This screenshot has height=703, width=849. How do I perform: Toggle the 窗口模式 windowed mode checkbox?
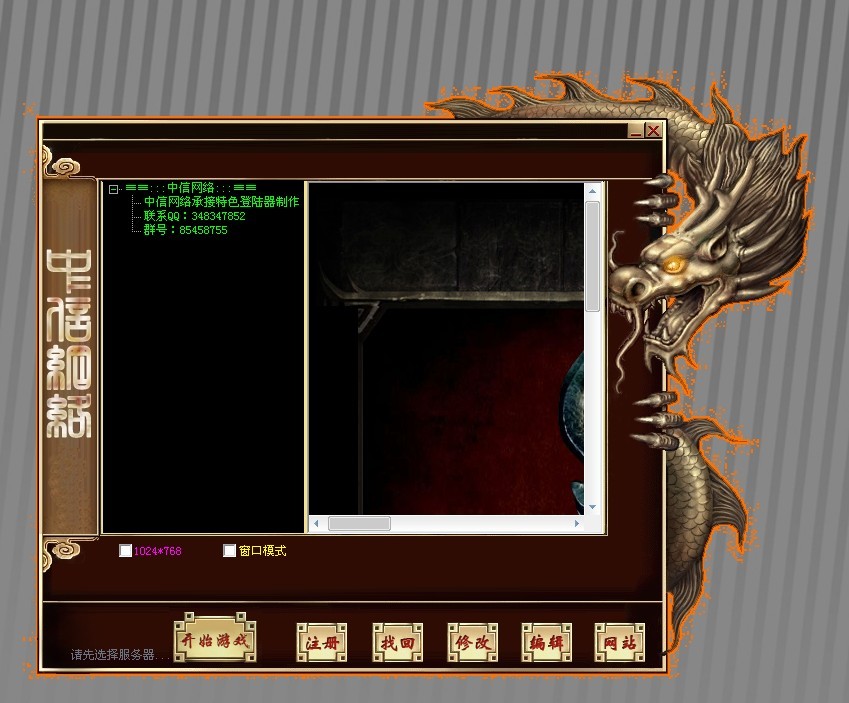[230, 551]
